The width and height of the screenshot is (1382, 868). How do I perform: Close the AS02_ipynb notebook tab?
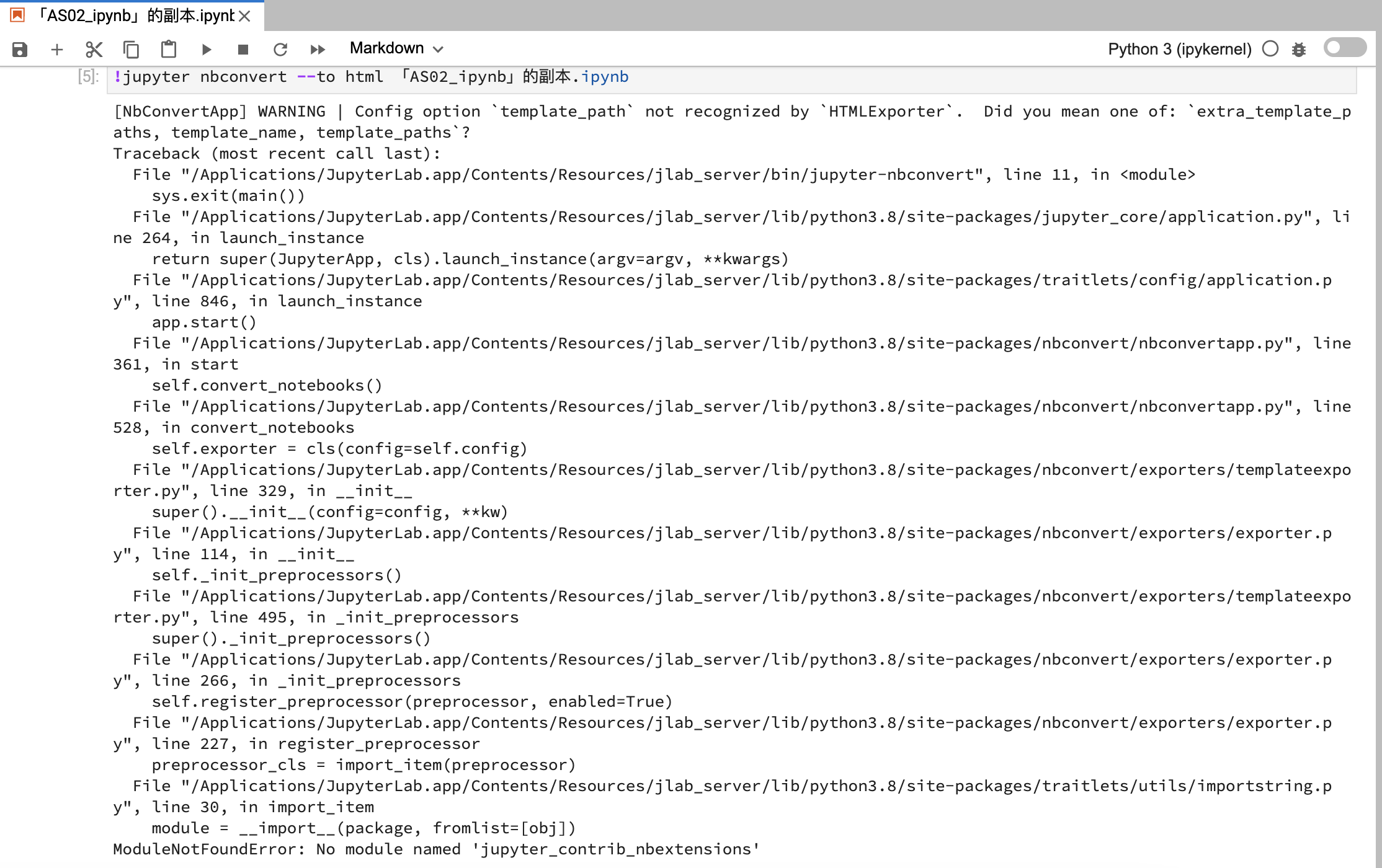pos(245,16)
